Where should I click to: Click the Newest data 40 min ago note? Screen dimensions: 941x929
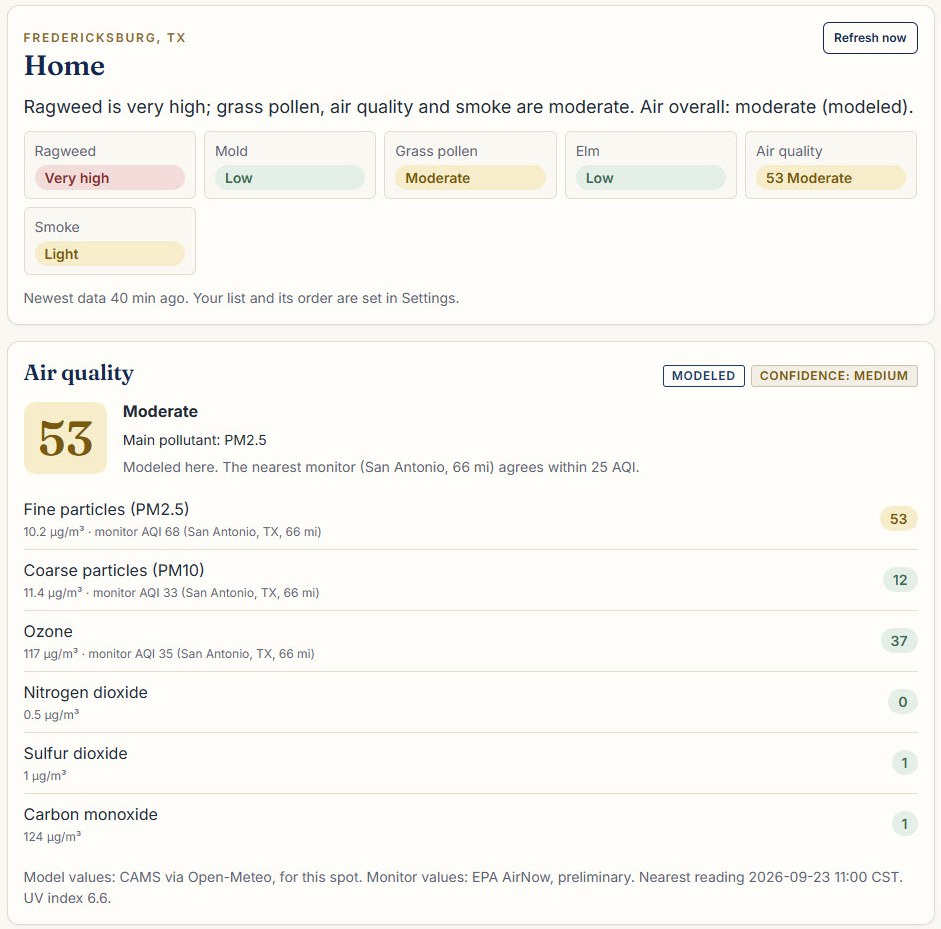pos(241,298)
